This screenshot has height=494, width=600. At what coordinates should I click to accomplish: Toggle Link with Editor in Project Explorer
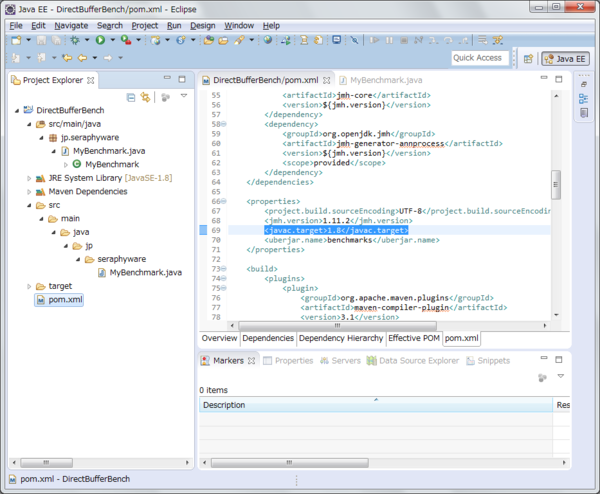click(145, 97)
